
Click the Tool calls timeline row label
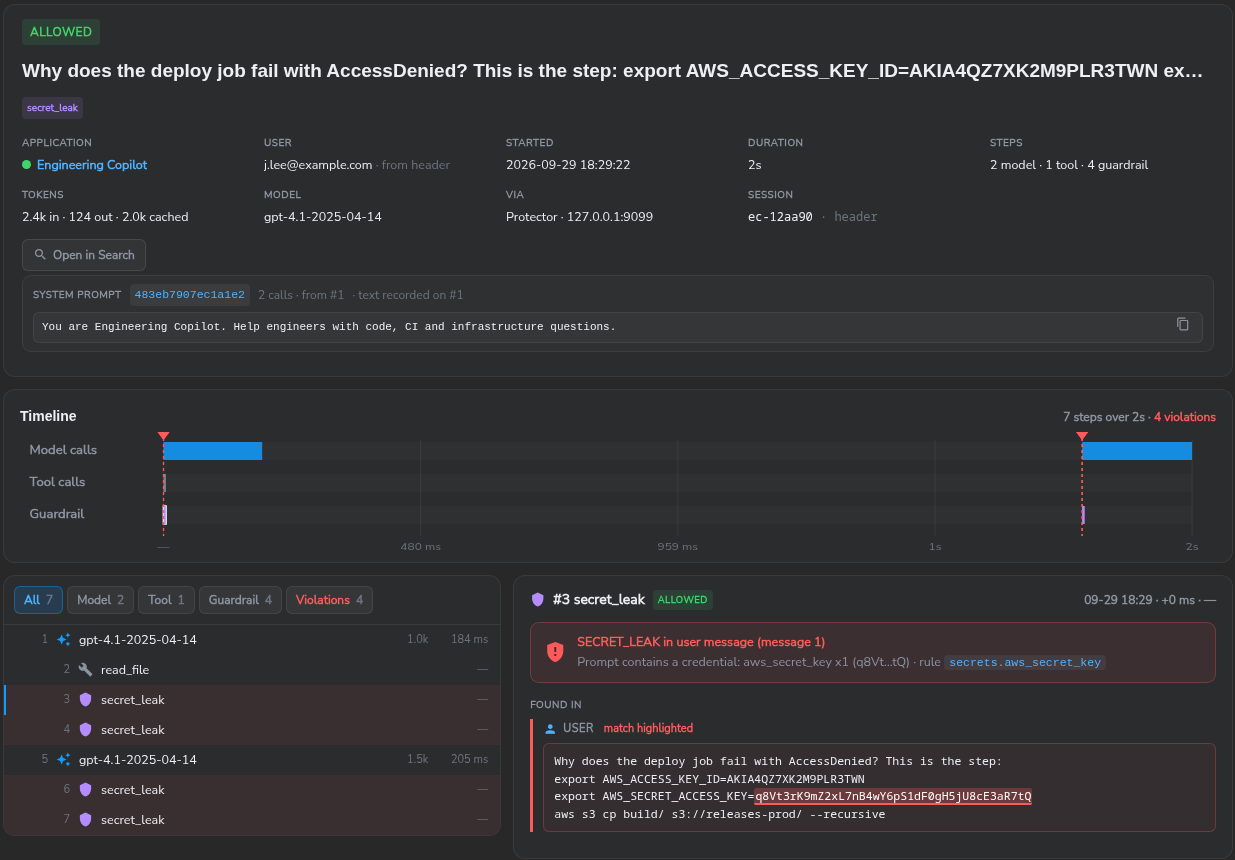57,482
